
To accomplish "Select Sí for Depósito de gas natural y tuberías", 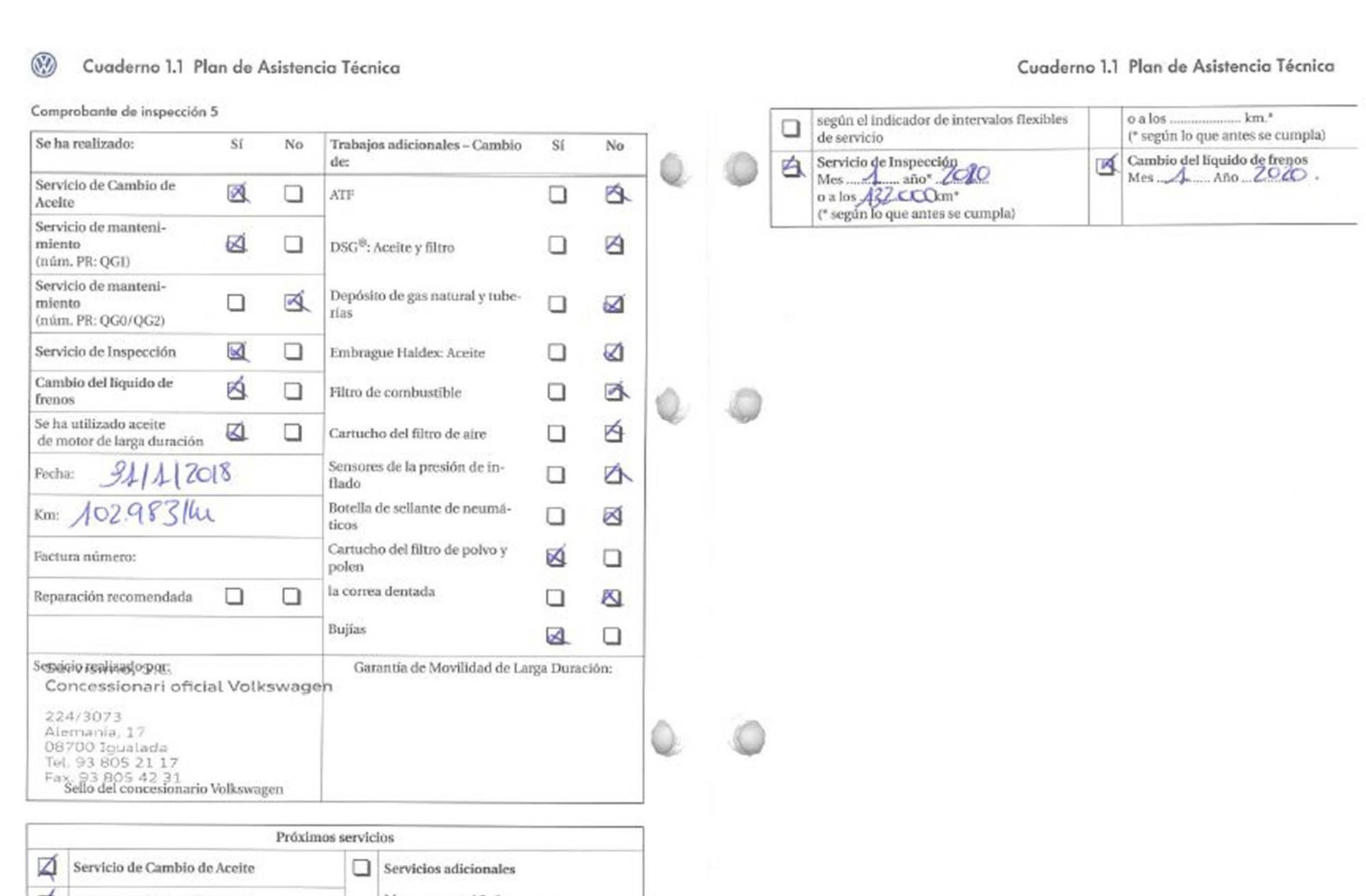I will [x=558, y=304].
